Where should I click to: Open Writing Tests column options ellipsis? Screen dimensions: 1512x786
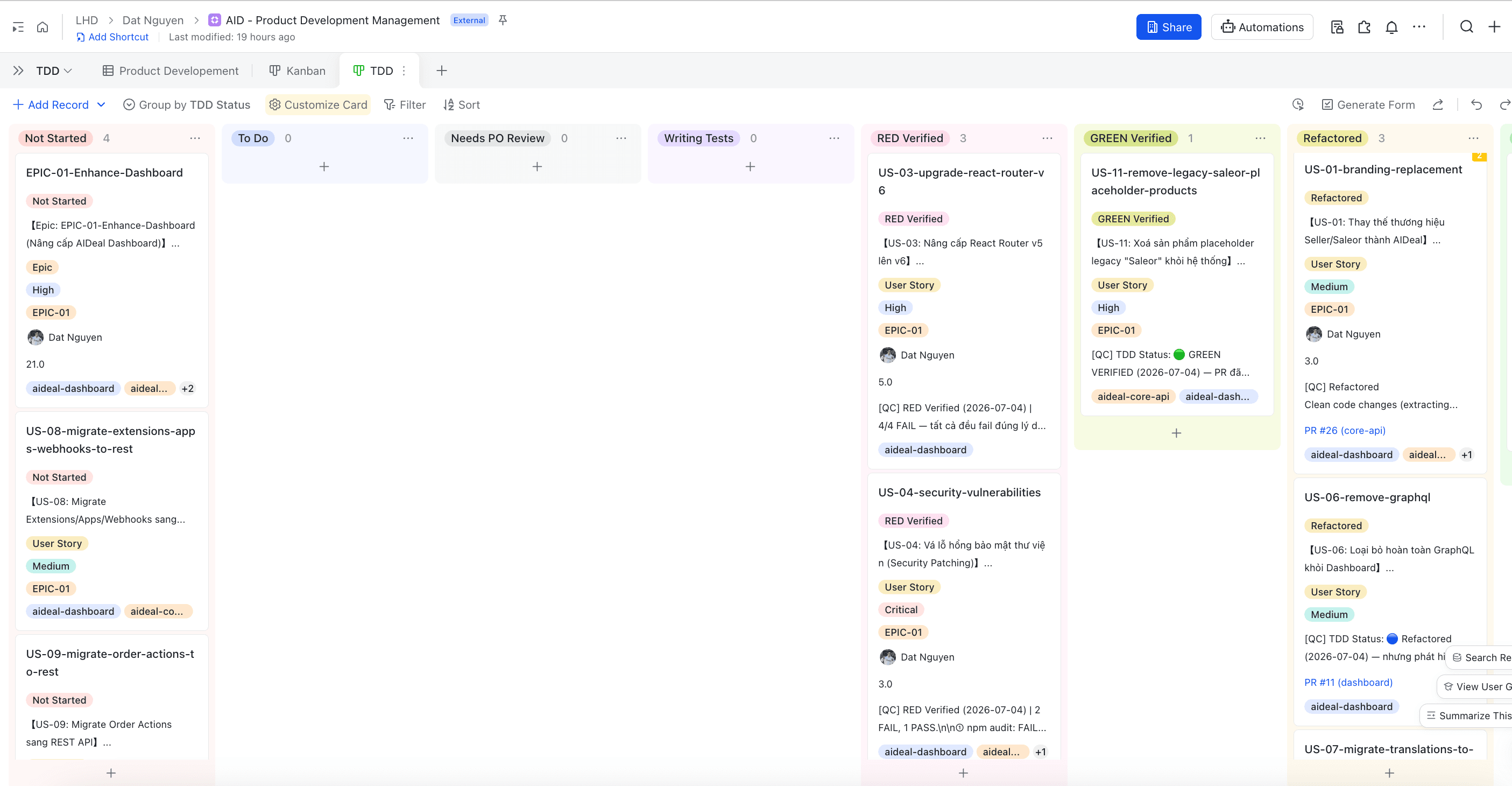tap(834, 138)
